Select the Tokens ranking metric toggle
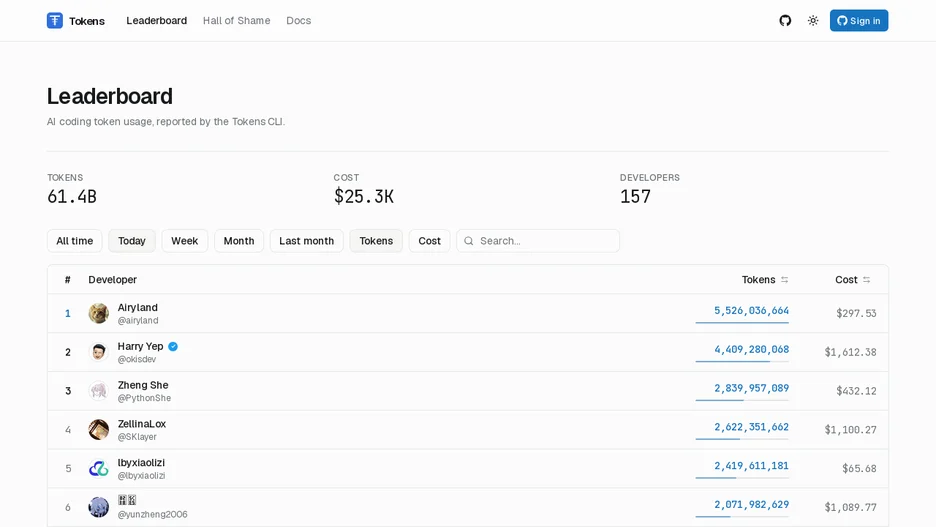936x527 pixels. [x=376, y=241]
